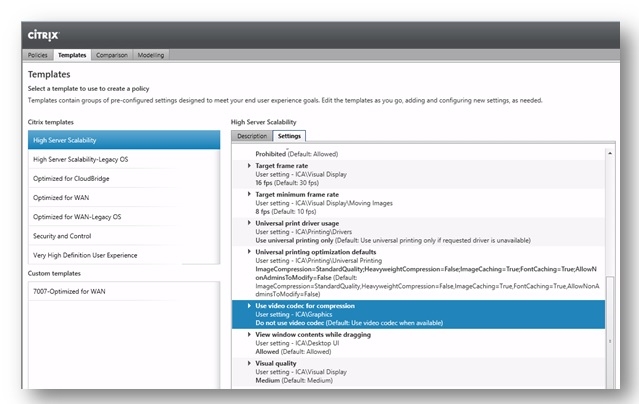Select Very High Definition User Experience template
Image resolution: width=639 pixels, height=404 pixels.
(x=124, y=255)
